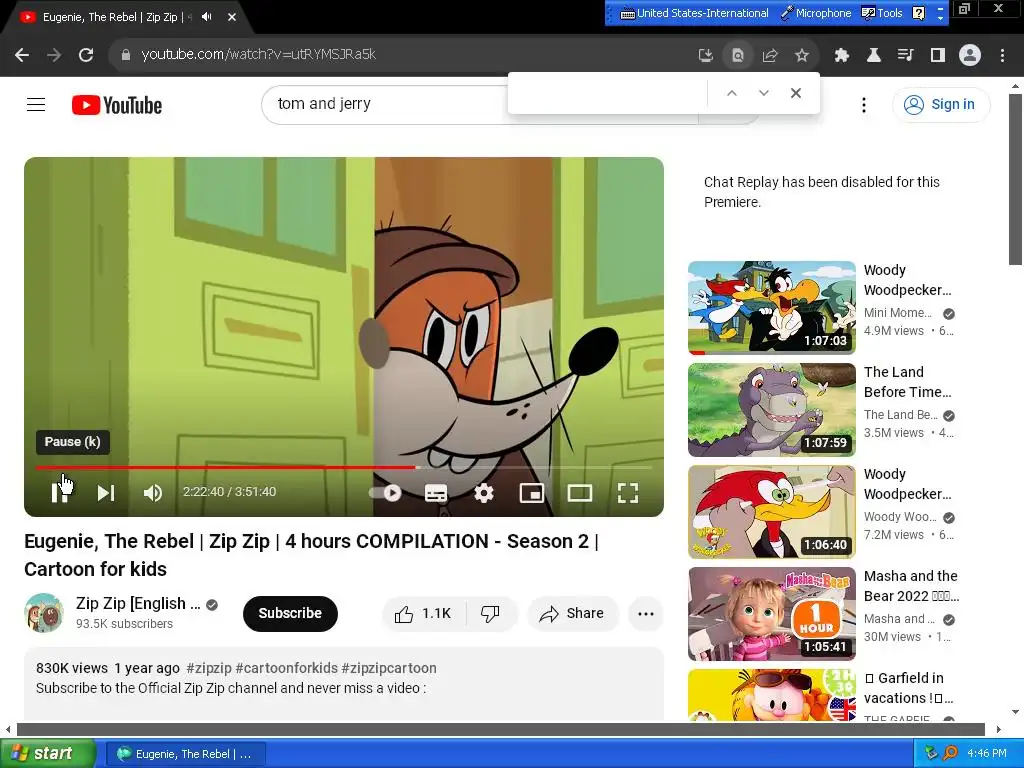Go forward in browser history
The width and height of the screenshot is (1024, 768).
pos(54,55)
